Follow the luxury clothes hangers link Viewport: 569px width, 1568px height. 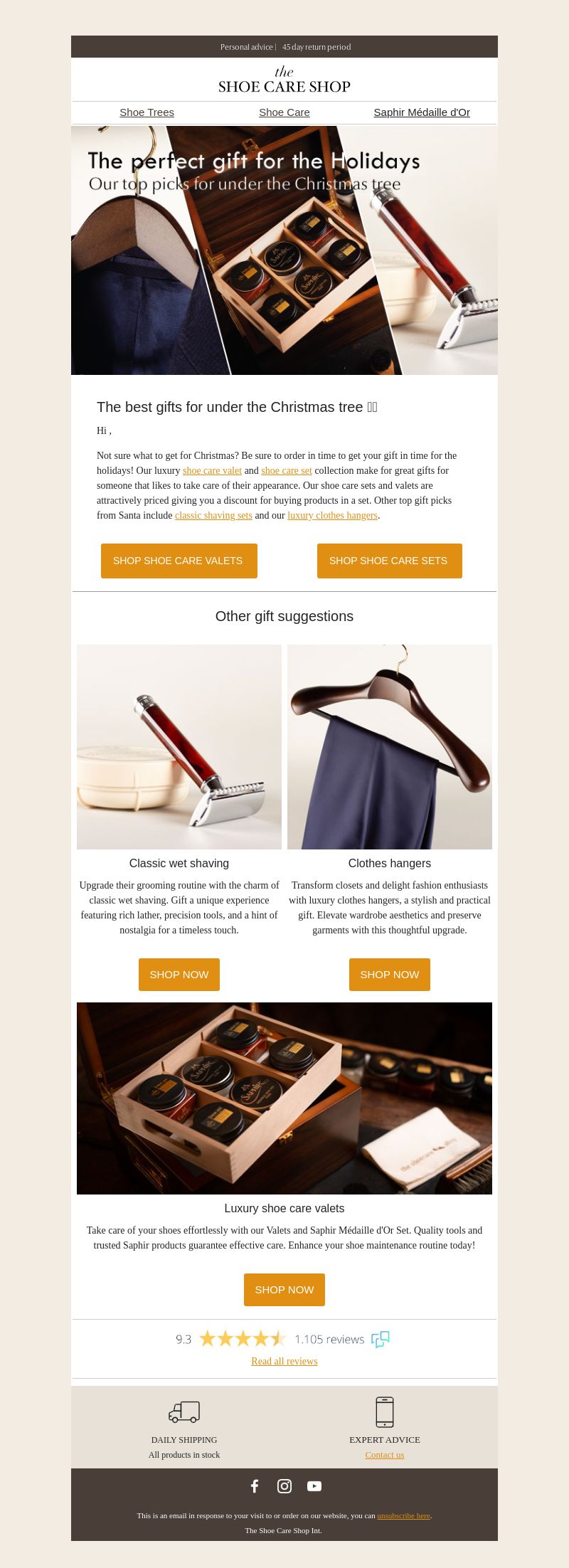[x=332, y=515]
